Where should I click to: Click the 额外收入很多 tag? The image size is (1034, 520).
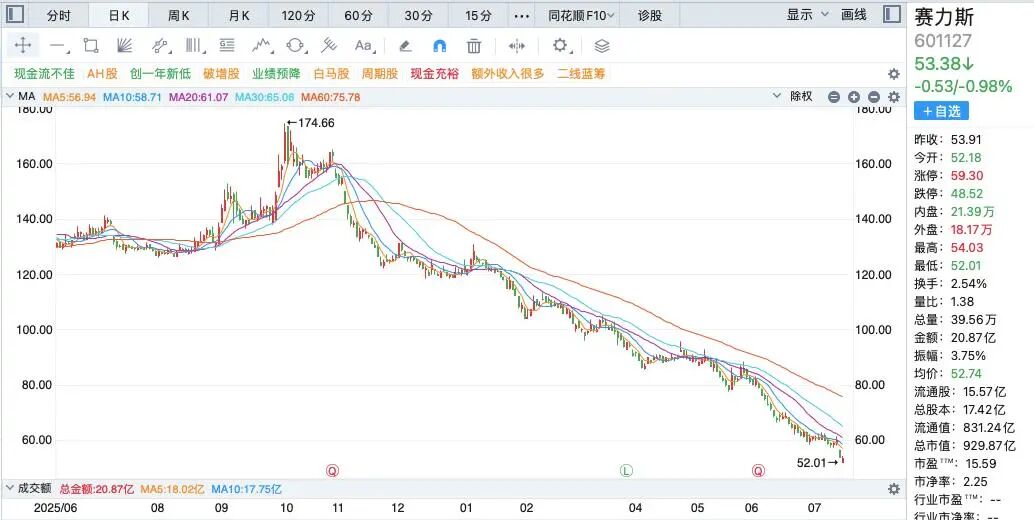(508, 74)
